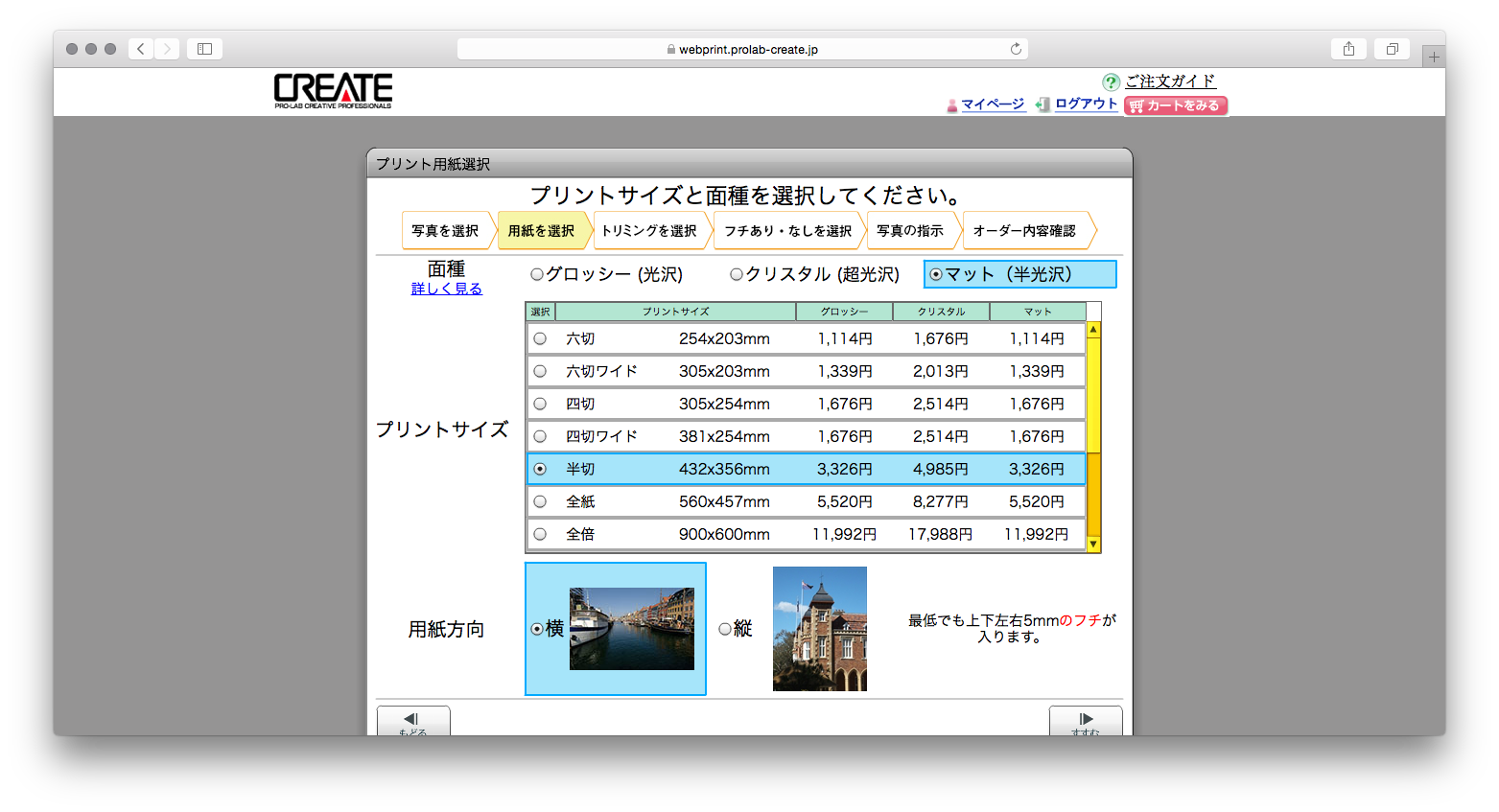Open a new tab with the plus icon
The image size is (1499, 812).
coord(1434,58)
